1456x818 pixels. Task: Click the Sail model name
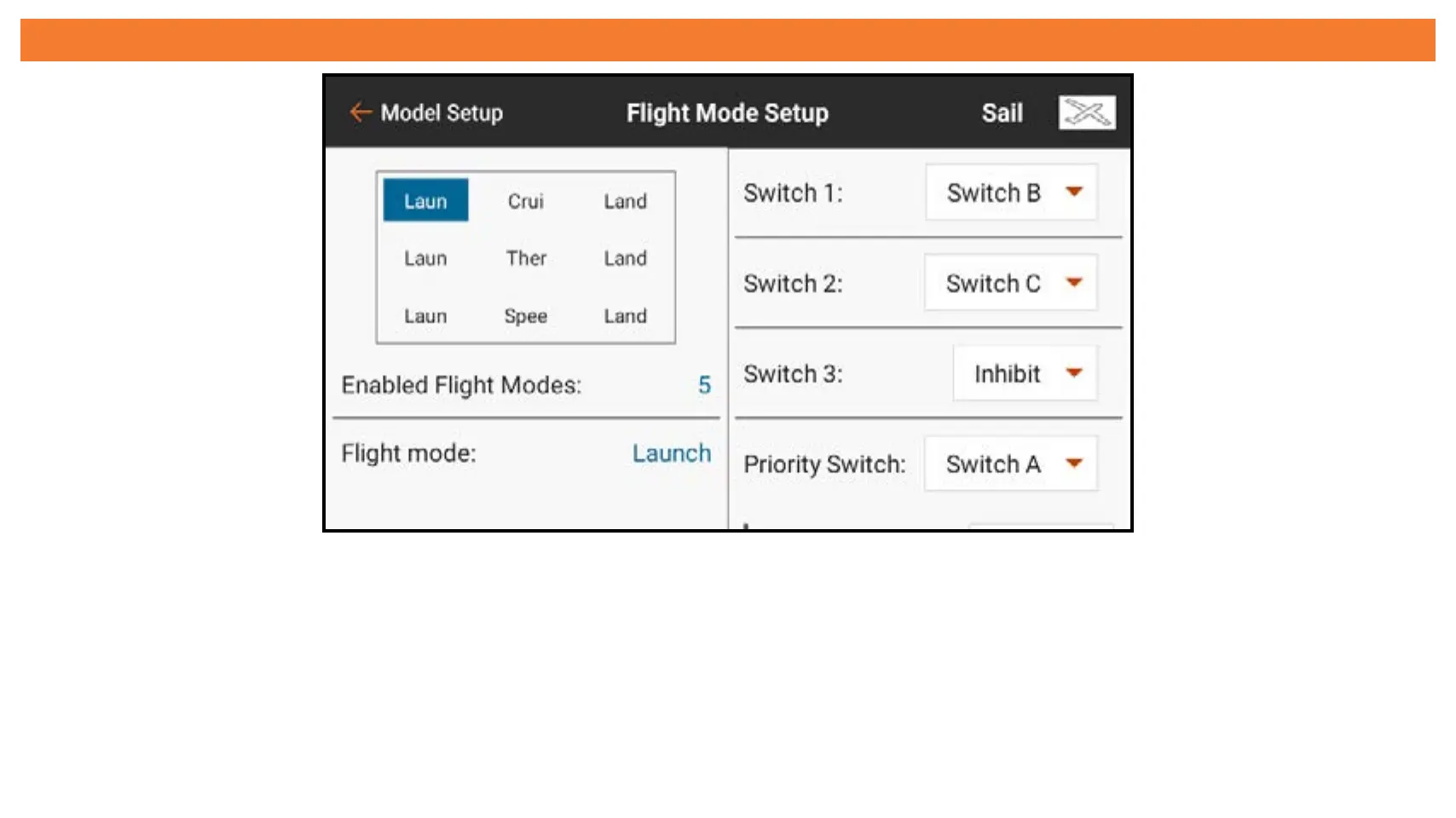(x=1002, y=112)
